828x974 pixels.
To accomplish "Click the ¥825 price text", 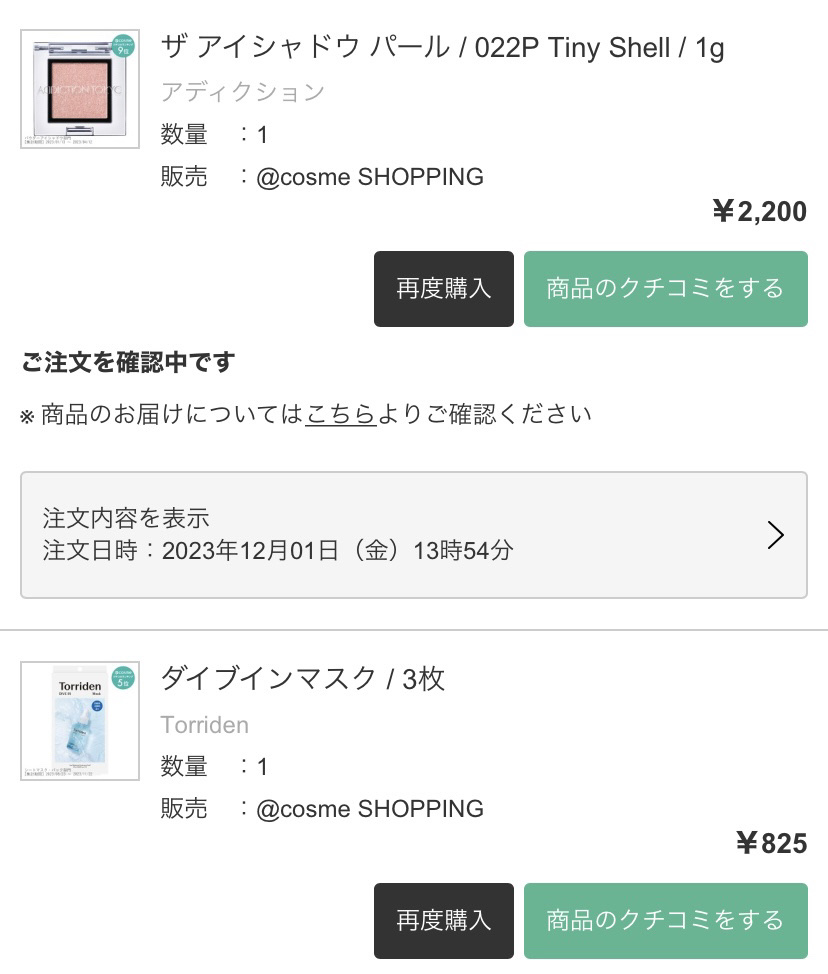I will (x=770, y=843).
